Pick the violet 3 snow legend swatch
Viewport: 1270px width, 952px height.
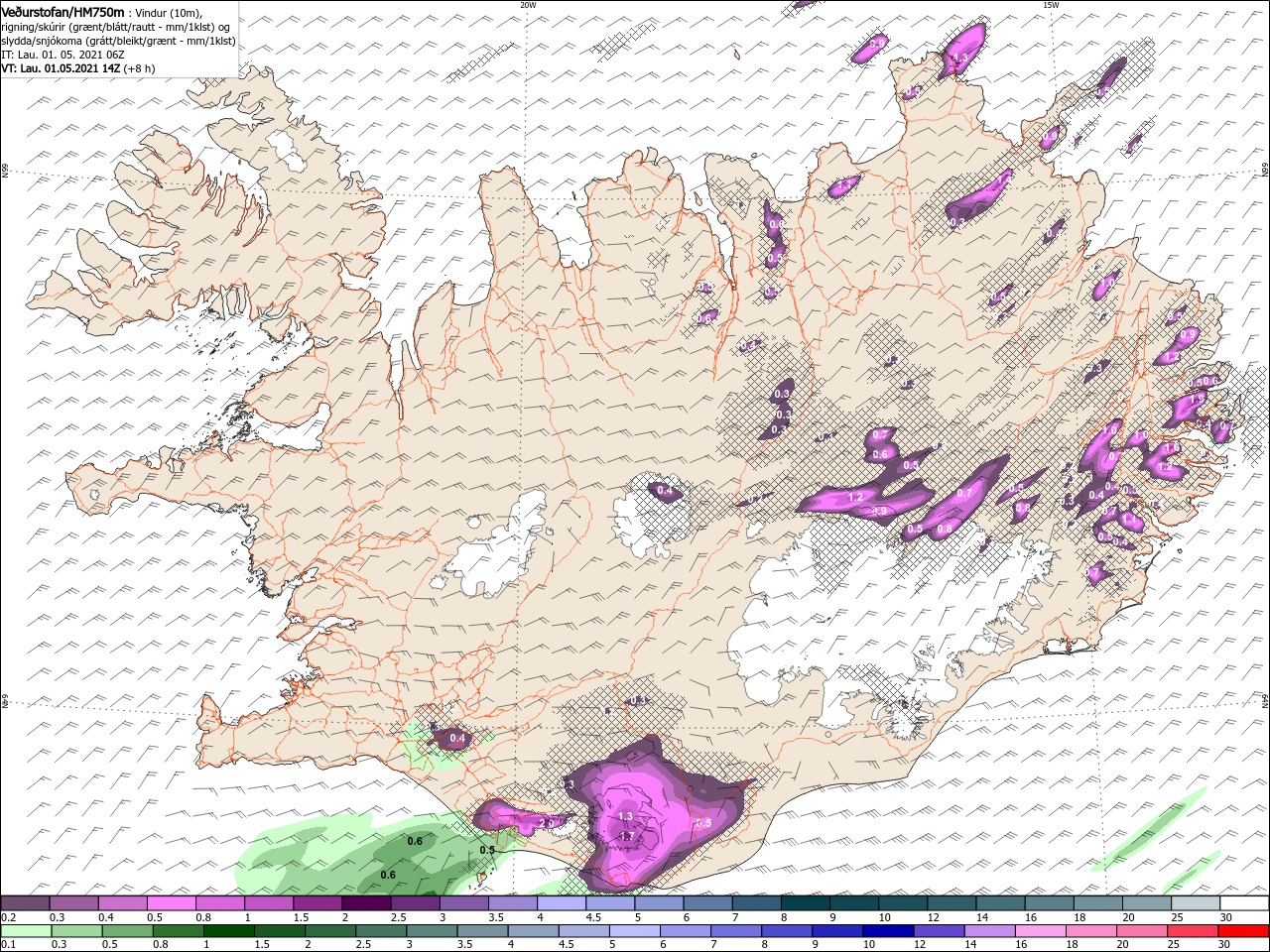click(x=463, y=903)
